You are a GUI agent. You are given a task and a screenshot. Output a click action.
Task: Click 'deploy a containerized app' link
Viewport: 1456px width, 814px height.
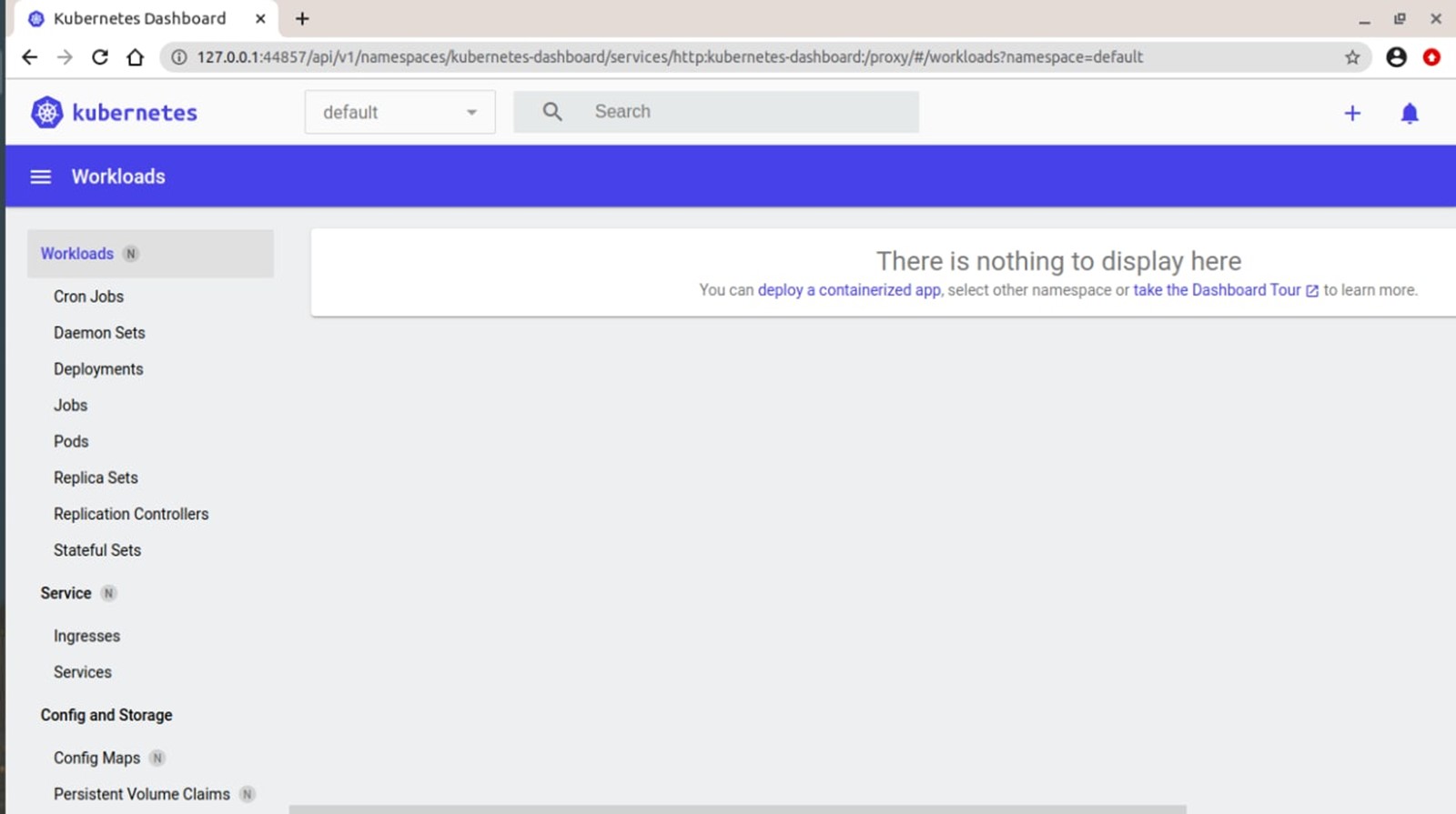tap(849, 290)
